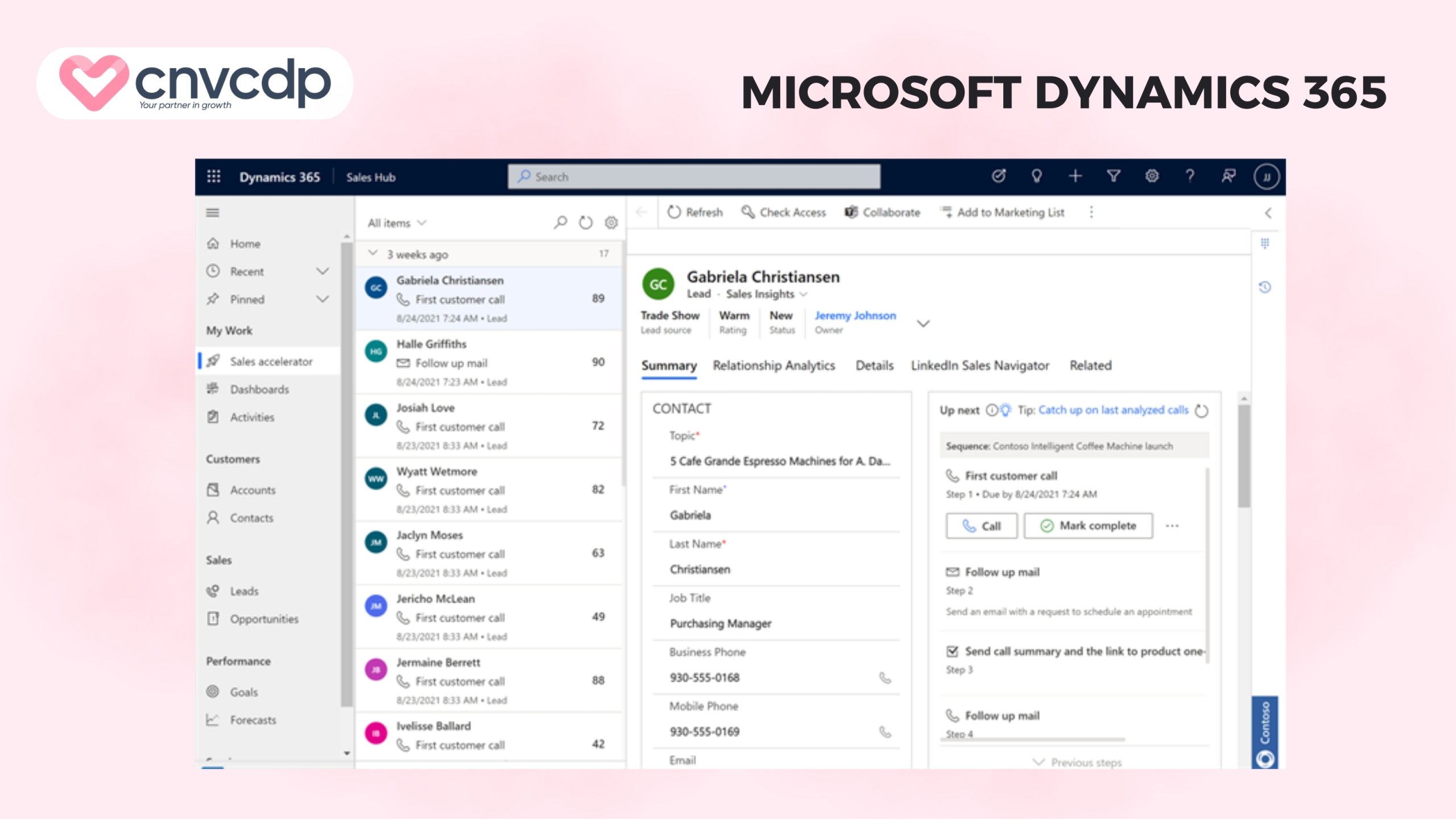Switch to the Details tab
Image resolution: width=1456 pixels, height=819 pixels.
pos(874,366)
